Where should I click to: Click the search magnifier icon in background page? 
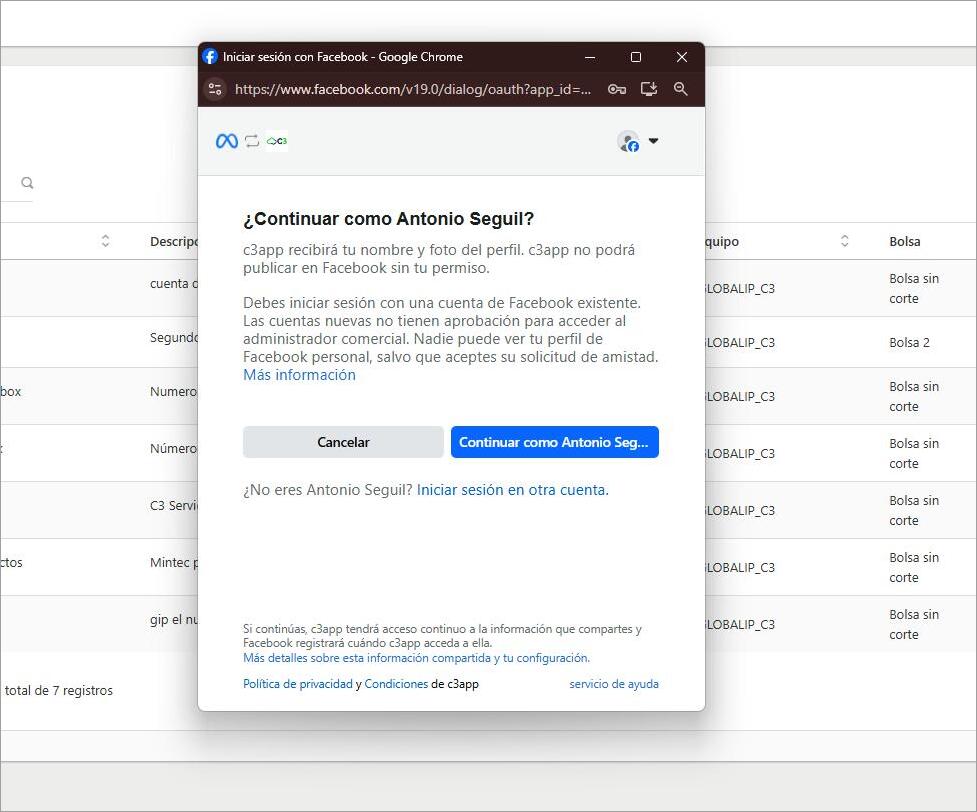point(27,183)
